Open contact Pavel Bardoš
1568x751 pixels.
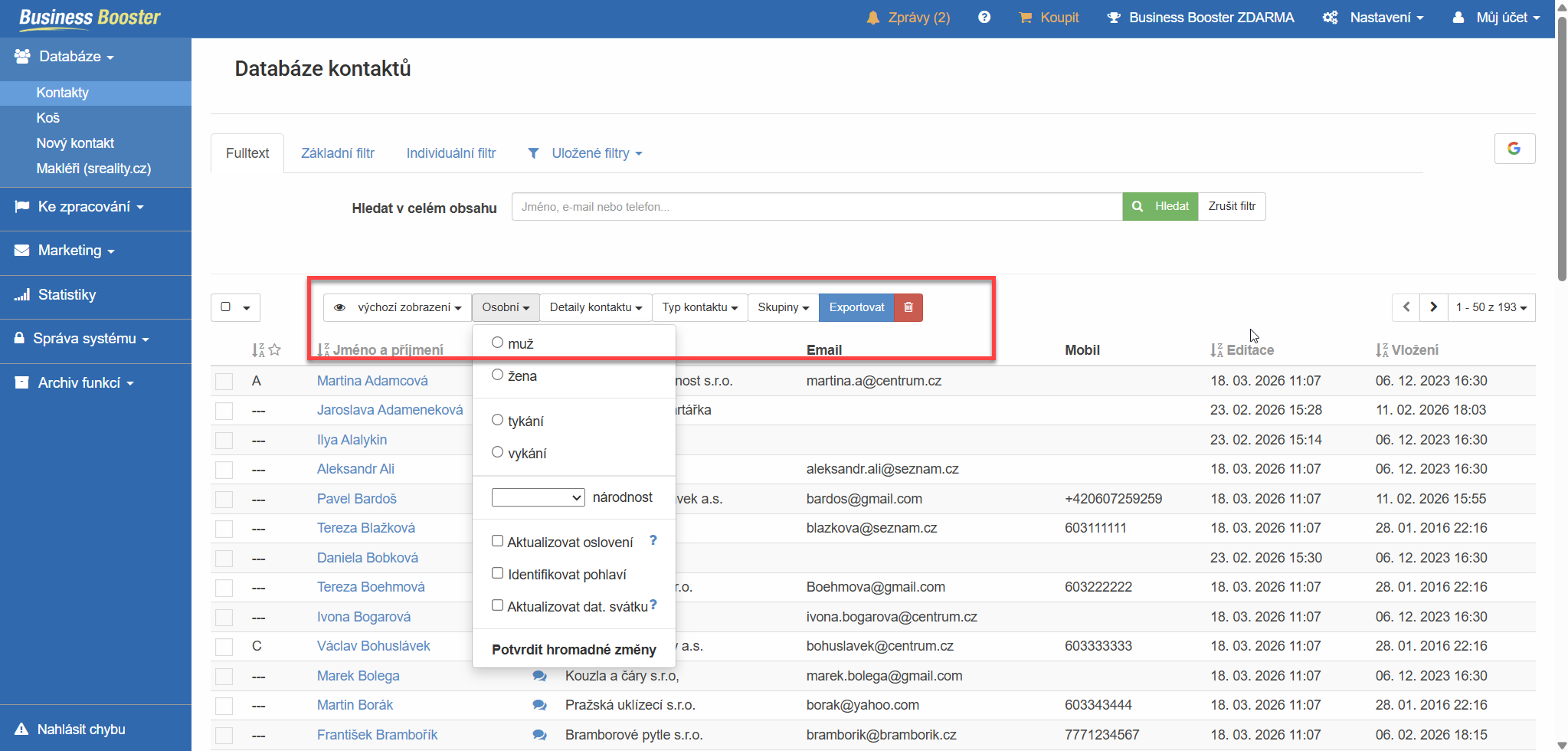[x=356, y=499]
